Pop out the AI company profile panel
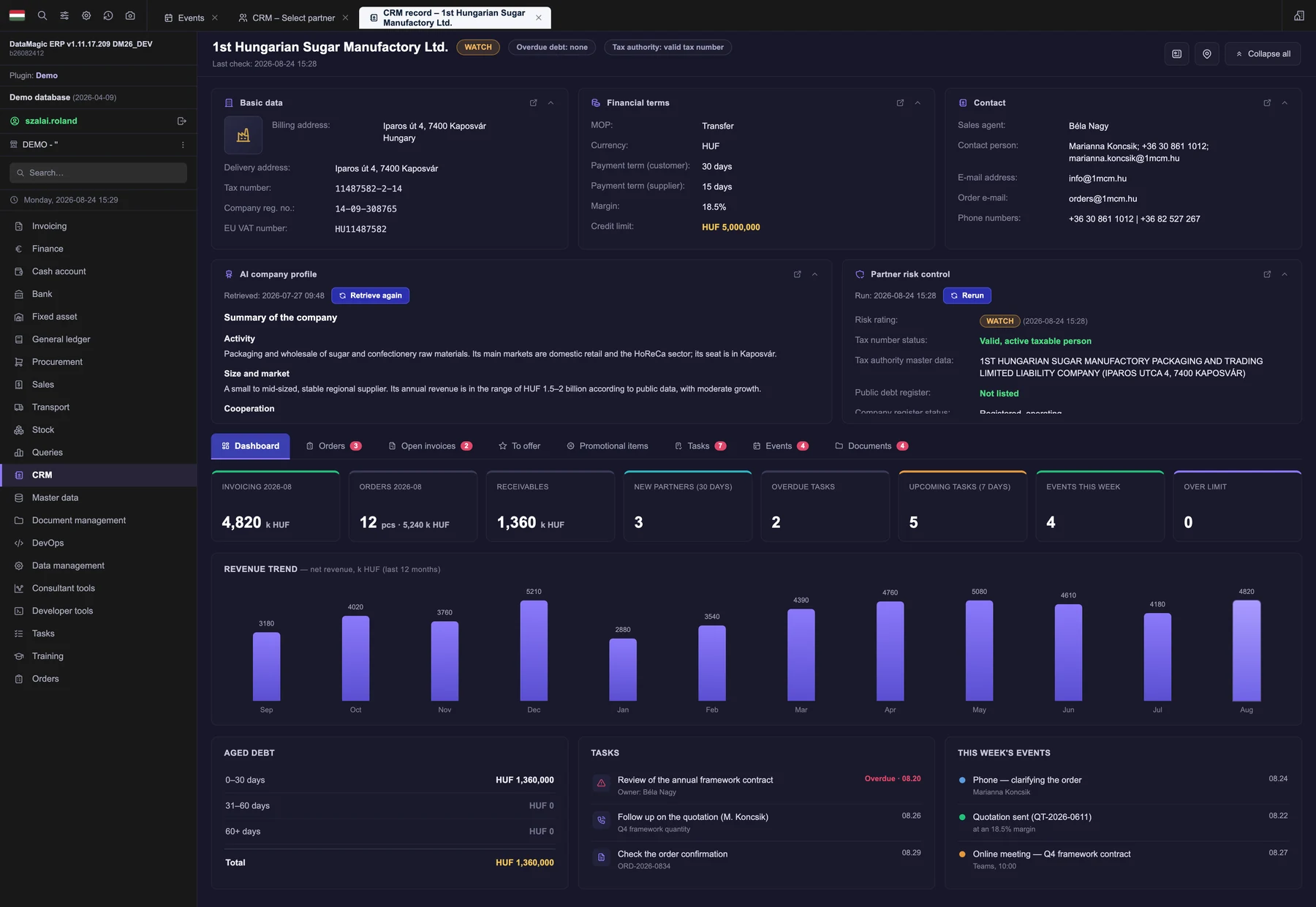 click(797, 274)
